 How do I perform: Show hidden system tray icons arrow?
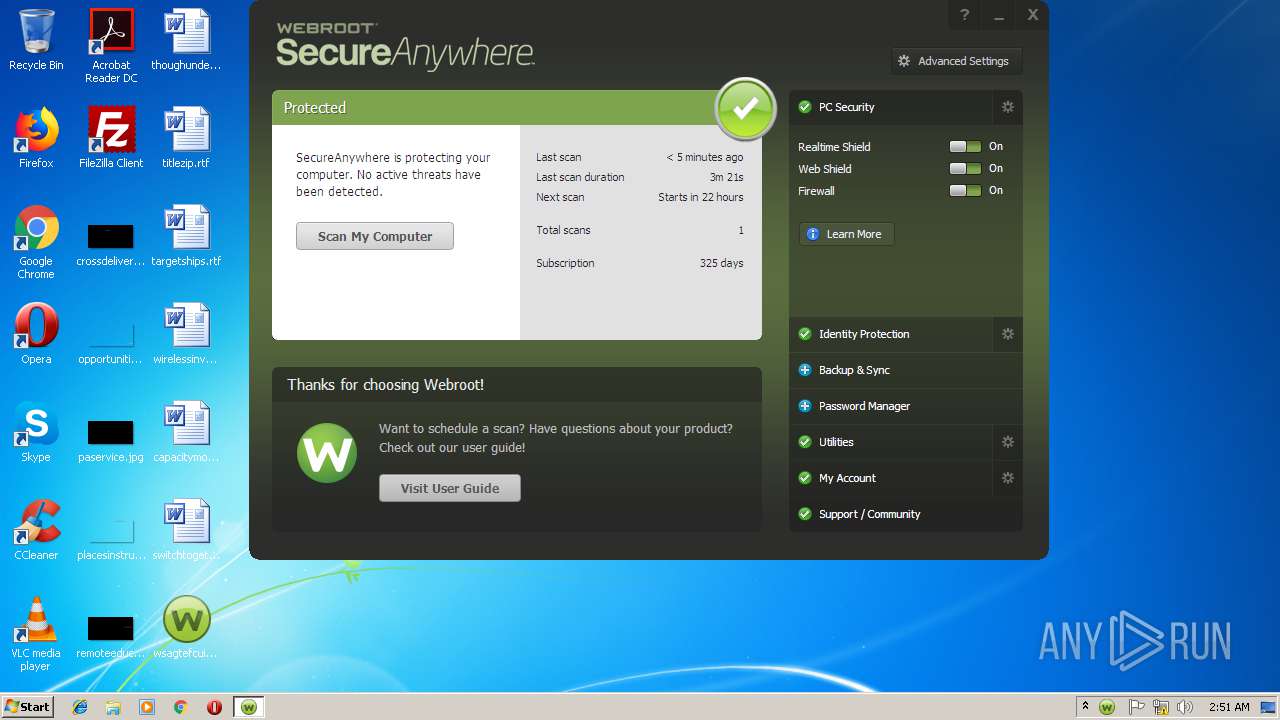point(1085,706)
